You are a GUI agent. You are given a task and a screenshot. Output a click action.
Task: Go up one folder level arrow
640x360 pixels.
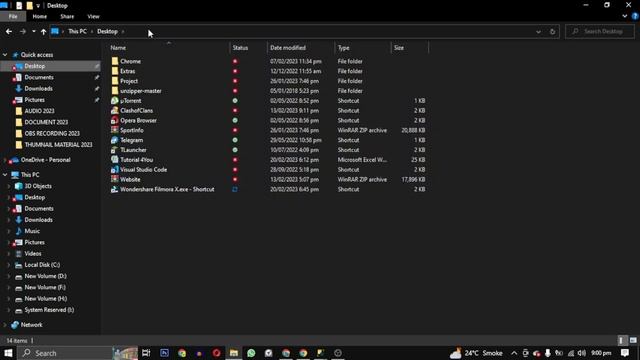(43, 31)
